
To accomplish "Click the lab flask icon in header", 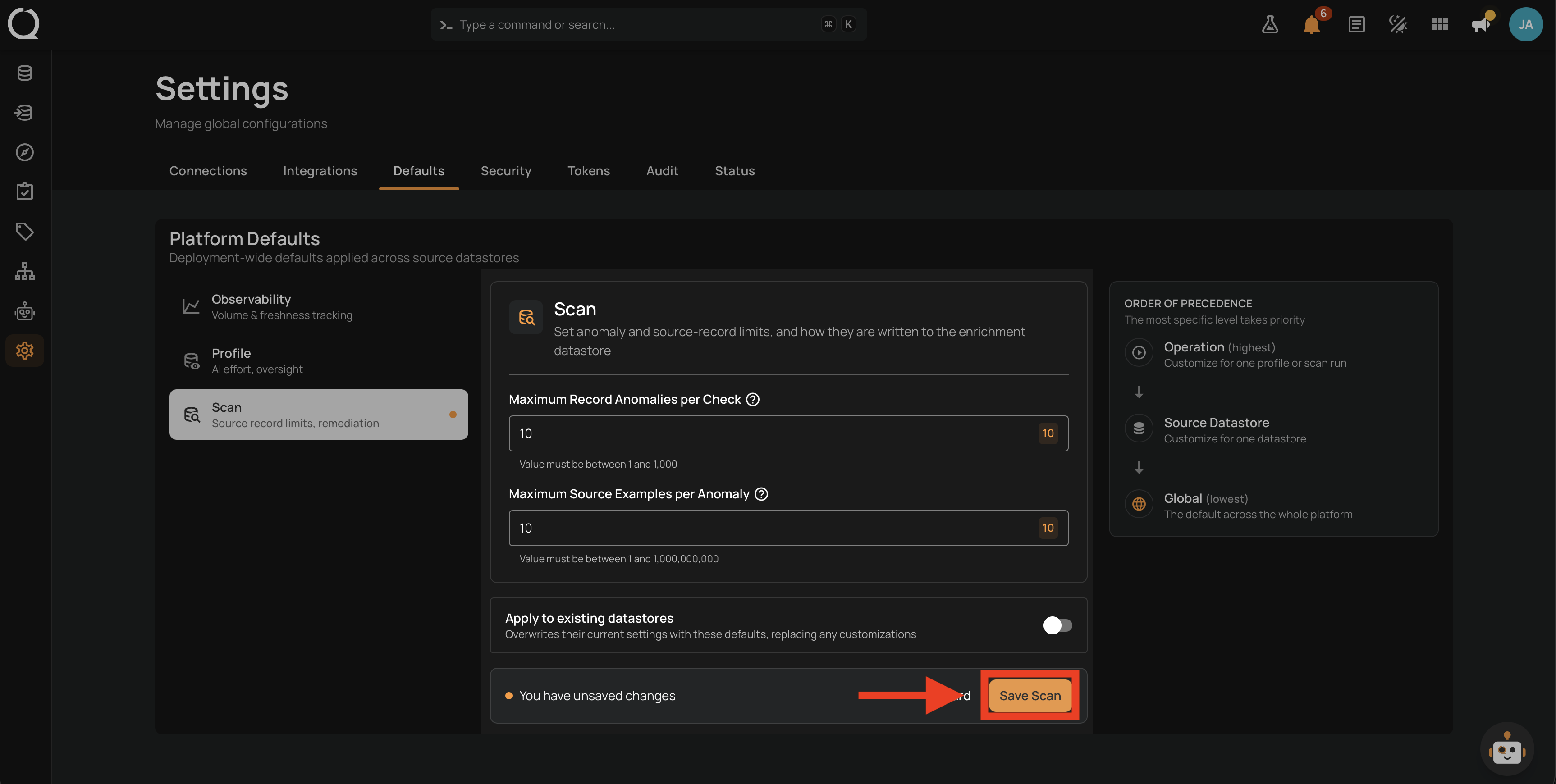I will pyautogui.click(x=1270, y=24).
